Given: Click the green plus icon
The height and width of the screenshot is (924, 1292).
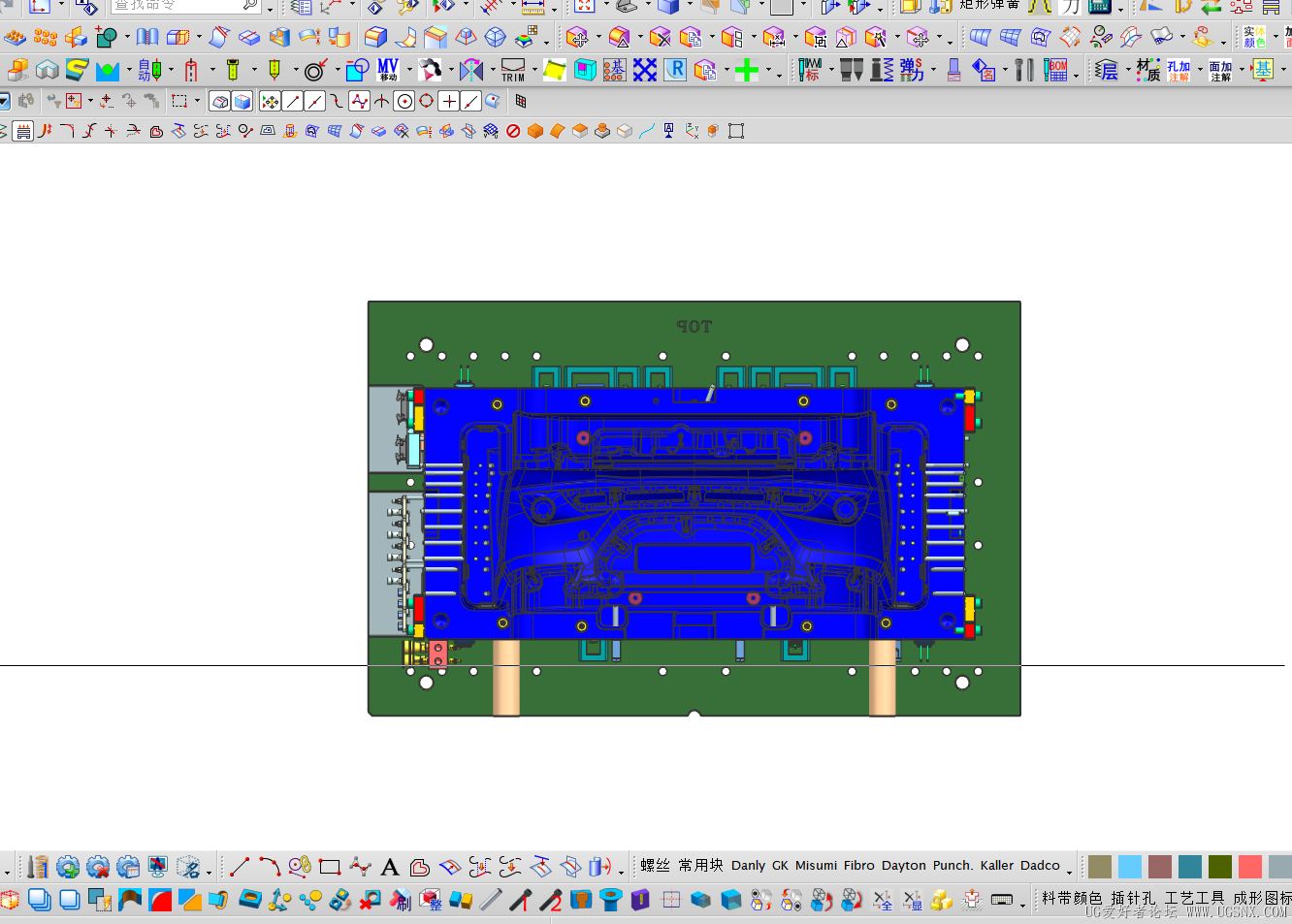Looking at the screenshot, I should tap(746, 70).
